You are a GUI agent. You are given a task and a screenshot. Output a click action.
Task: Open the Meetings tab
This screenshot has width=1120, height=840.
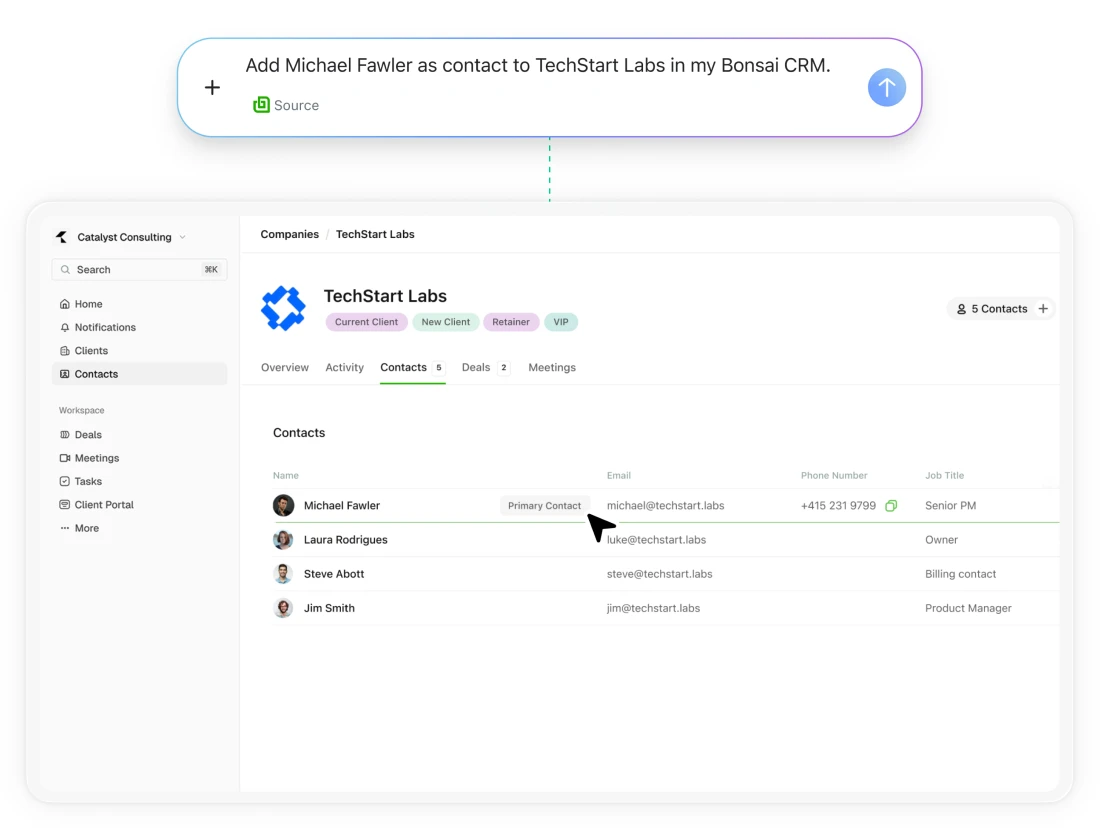[552, 367]
